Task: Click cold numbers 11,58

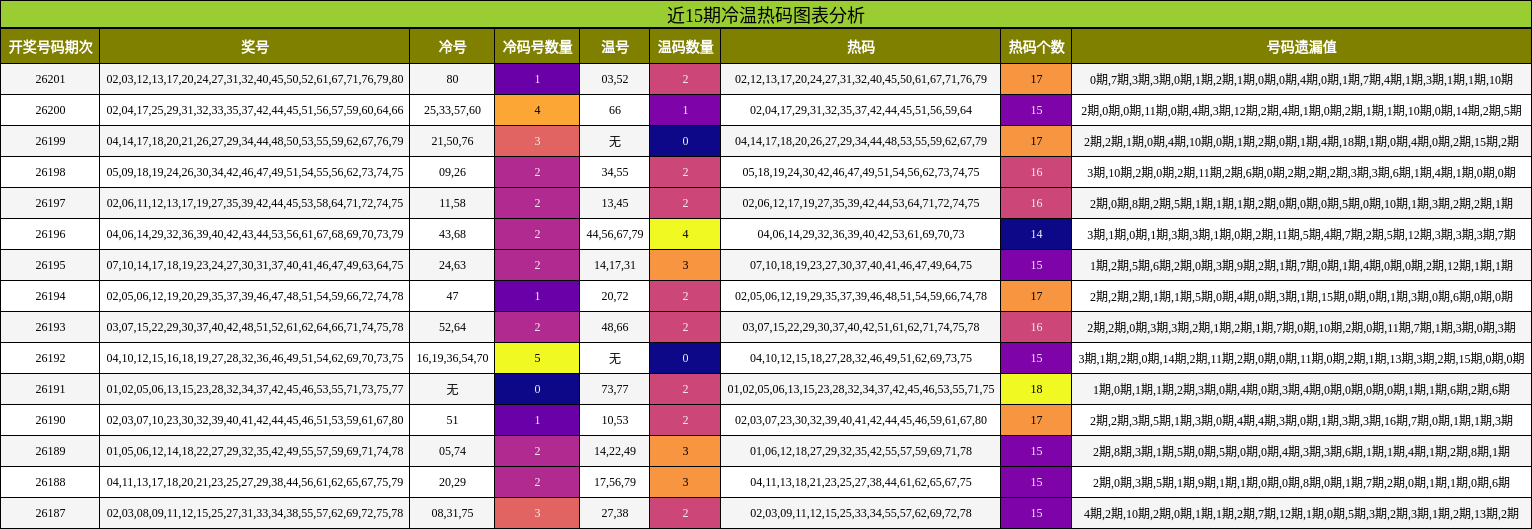Action: tap(453, 203)
